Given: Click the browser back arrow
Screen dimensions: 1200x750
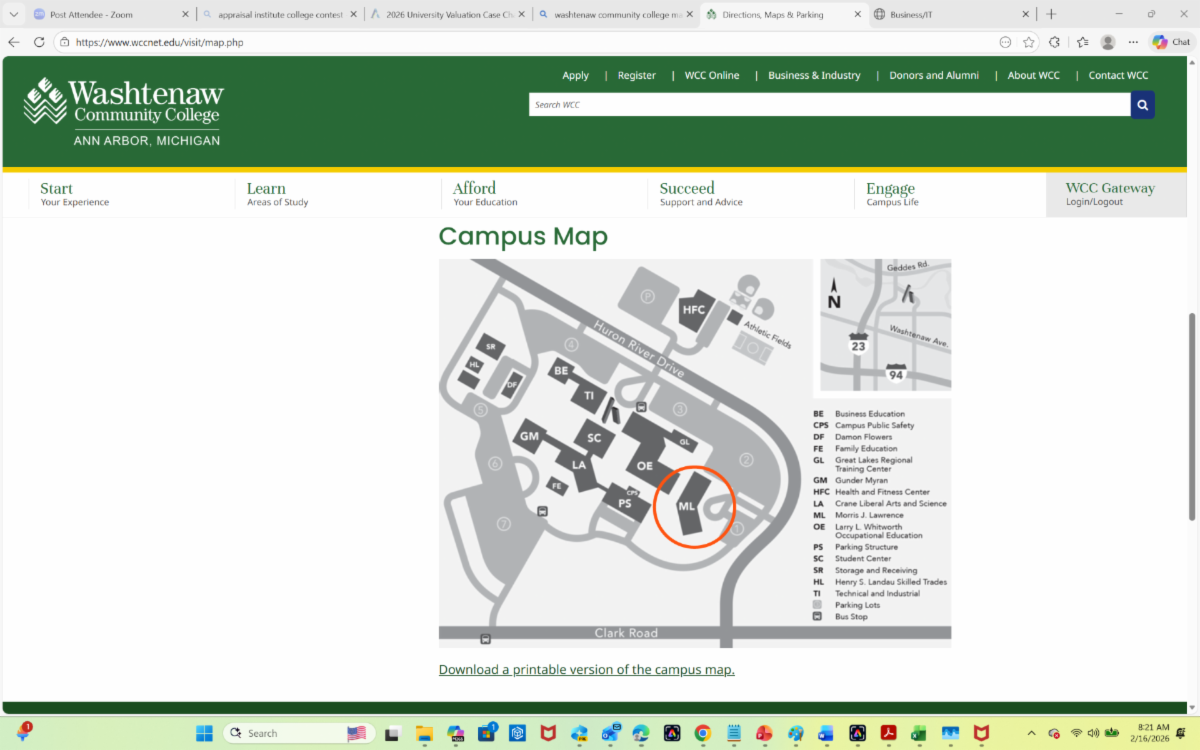Looking at the screenshot, I should (x=14, y=42).
